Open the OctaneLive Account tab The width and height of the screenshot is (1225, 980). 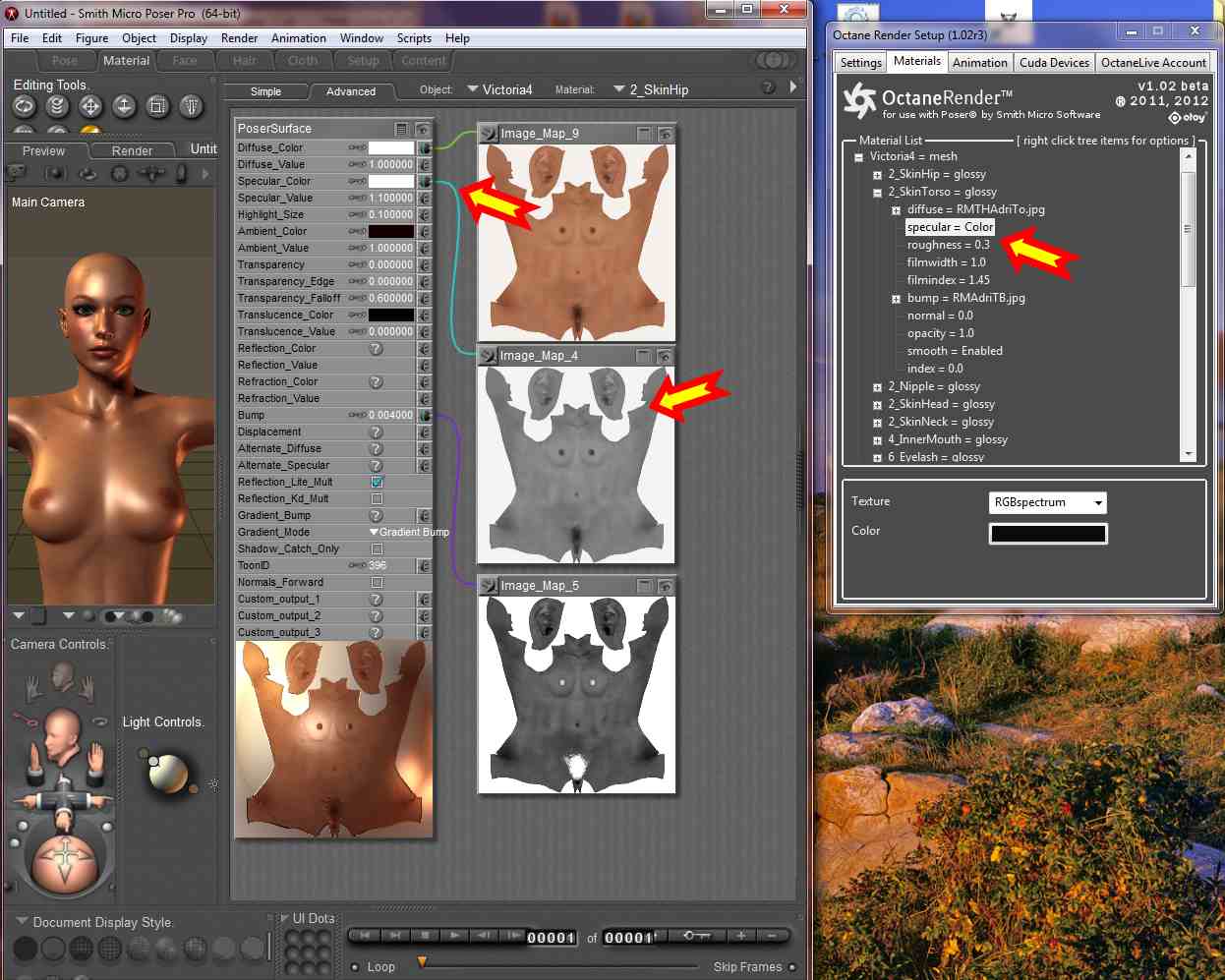1153,62
